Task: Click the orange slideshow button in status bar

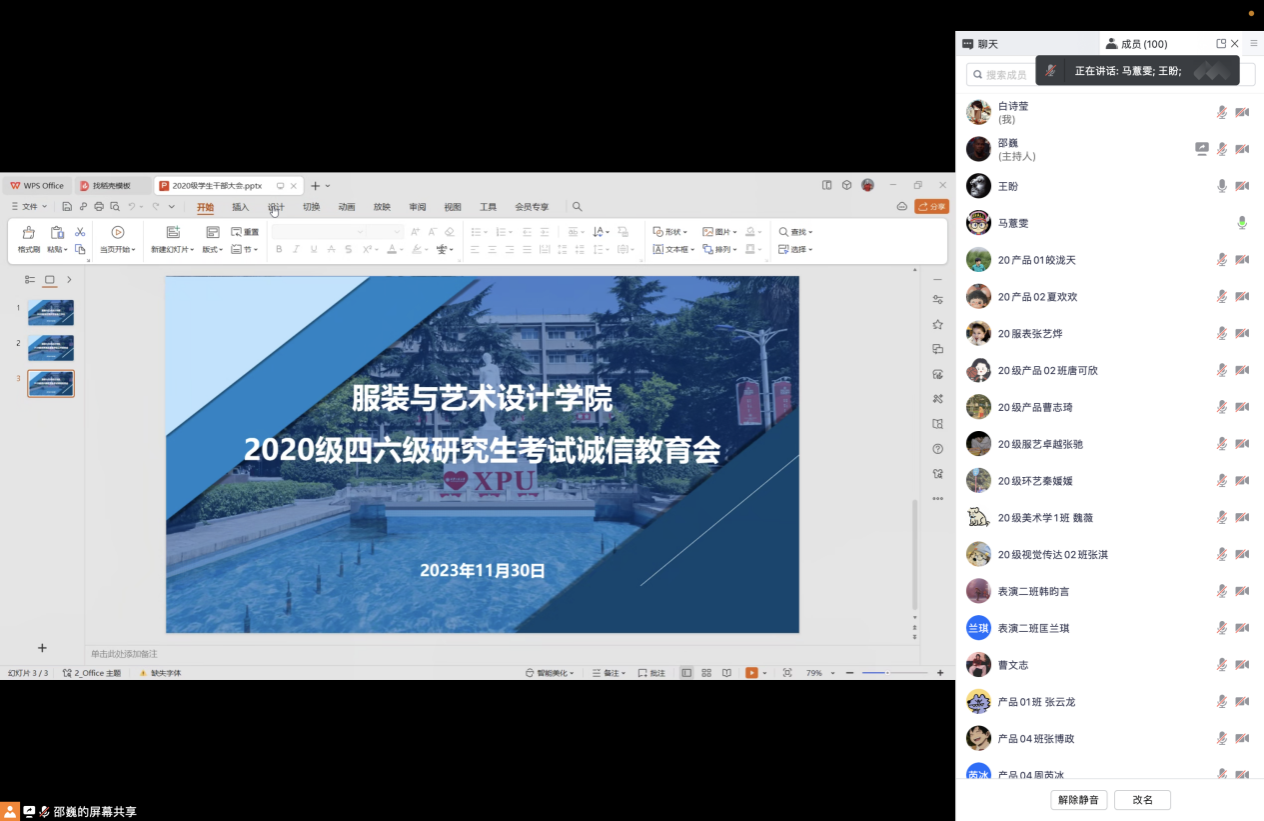Action: (x=751, y=673)
